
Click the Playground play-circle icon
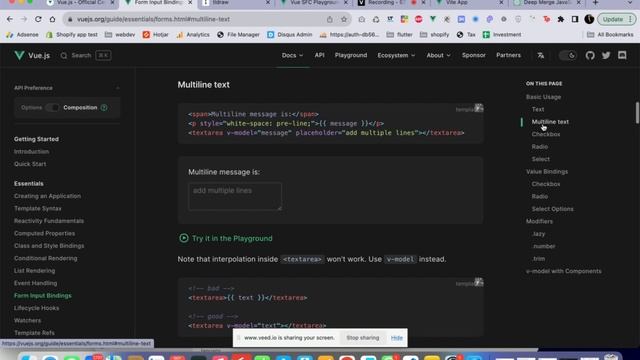(x=184, y=238)
